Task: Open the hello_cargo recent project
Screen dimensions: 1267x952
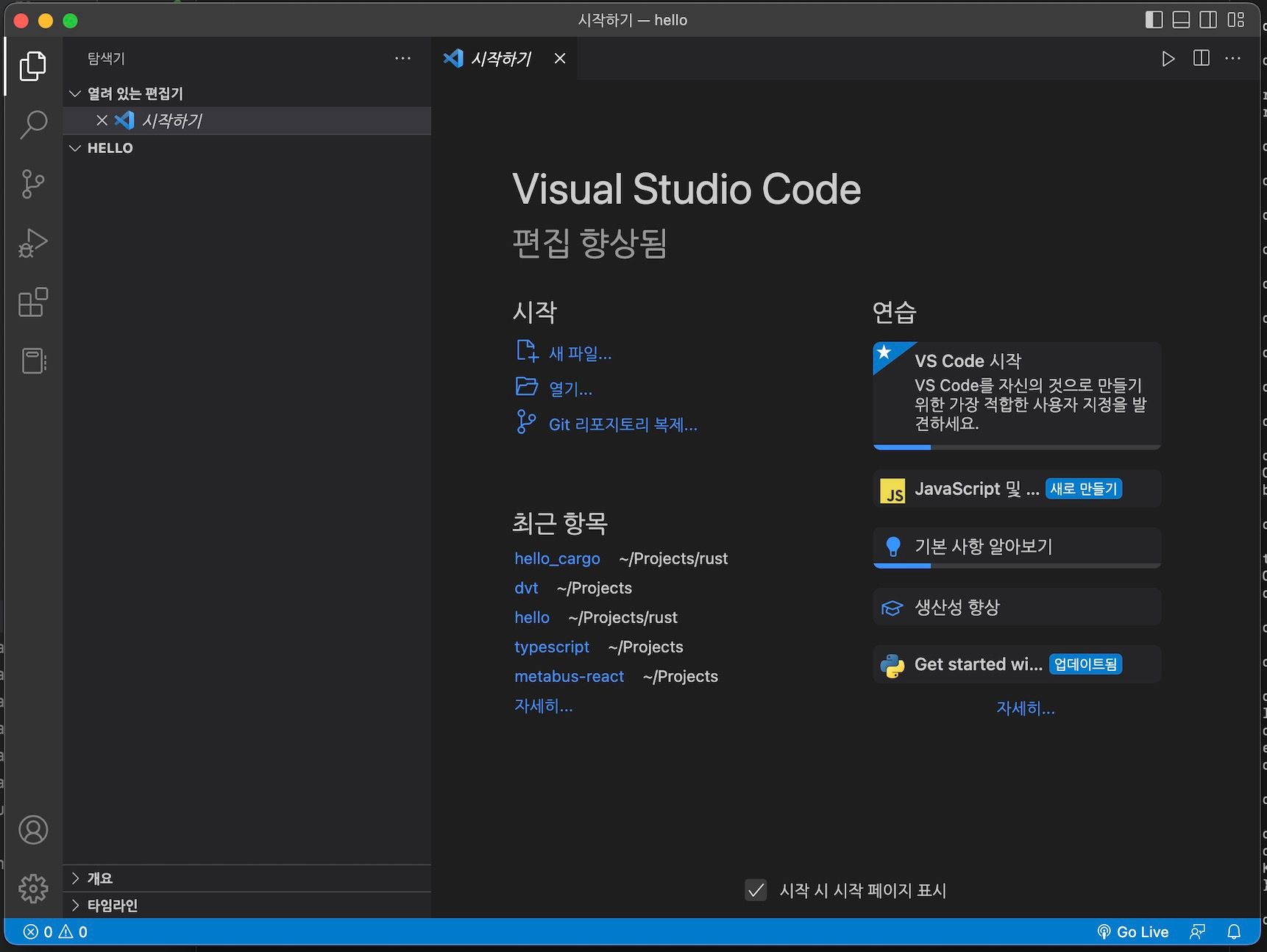Action: [557, 559]
